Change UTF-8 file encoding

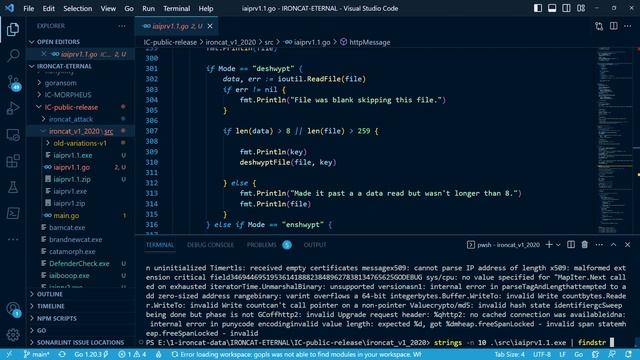tap(542, 354)
